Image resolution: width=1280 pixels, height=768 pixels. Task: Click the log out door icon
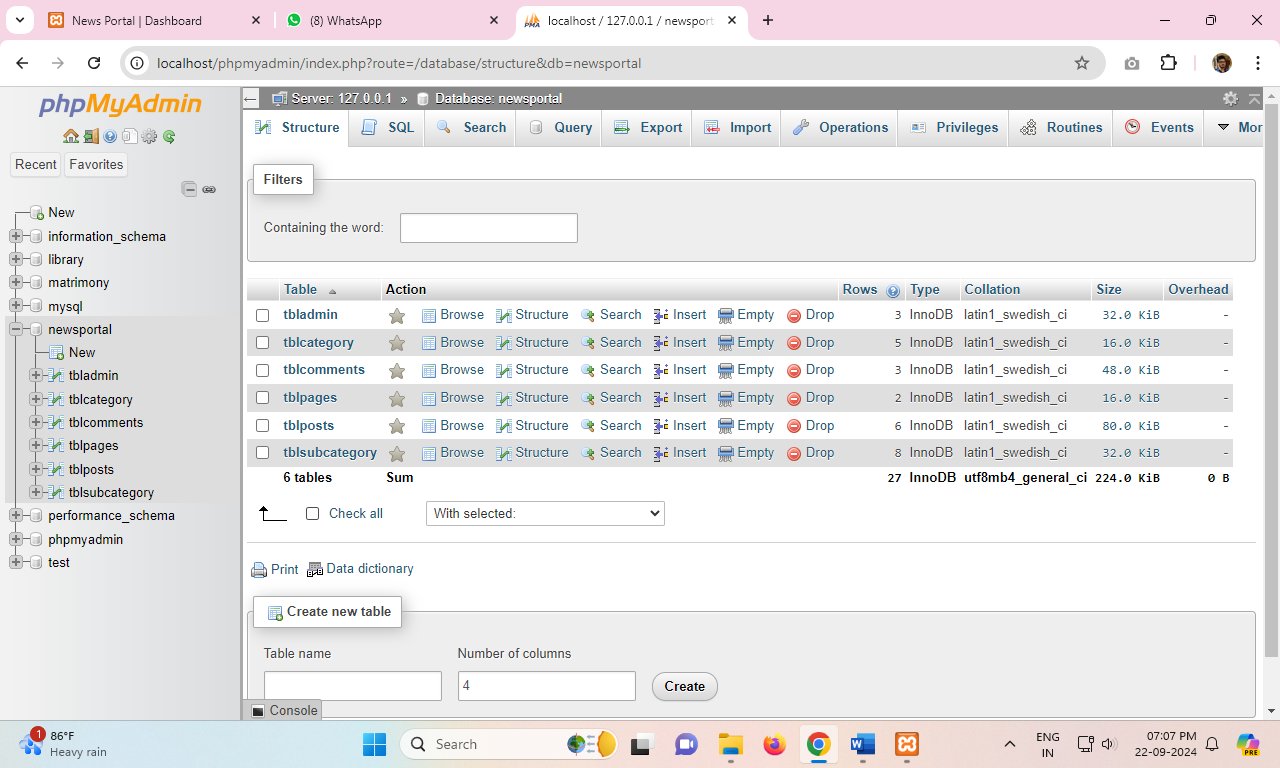tap(90, 137)
